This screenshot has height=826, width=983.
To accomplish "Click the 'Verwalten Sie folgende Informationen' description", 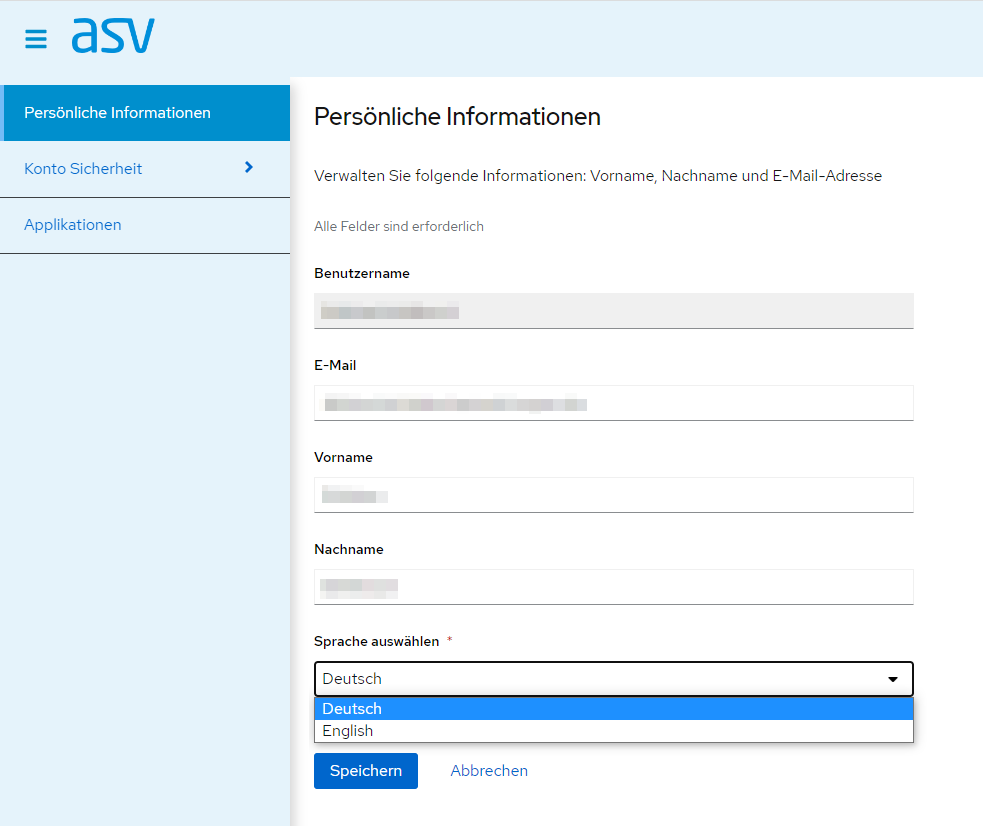I will tap(597, 176).
